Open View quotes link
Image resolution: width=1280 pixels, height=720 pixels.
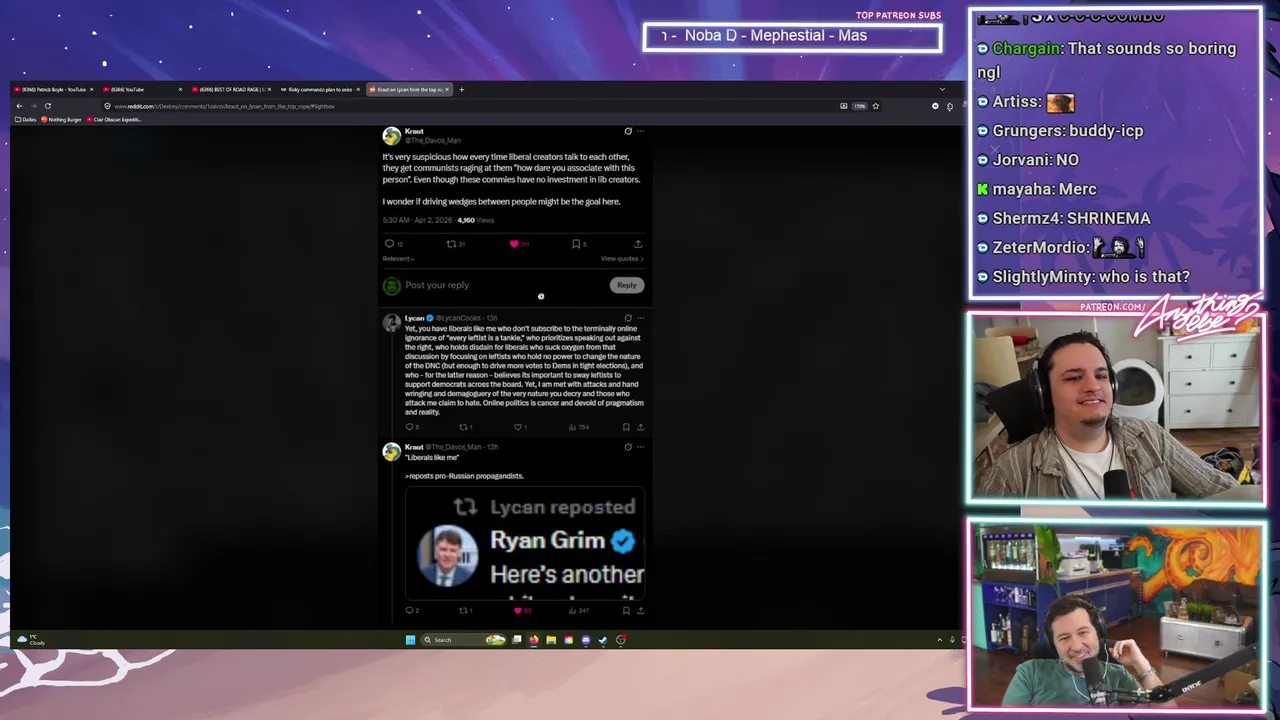coord(622,259)
